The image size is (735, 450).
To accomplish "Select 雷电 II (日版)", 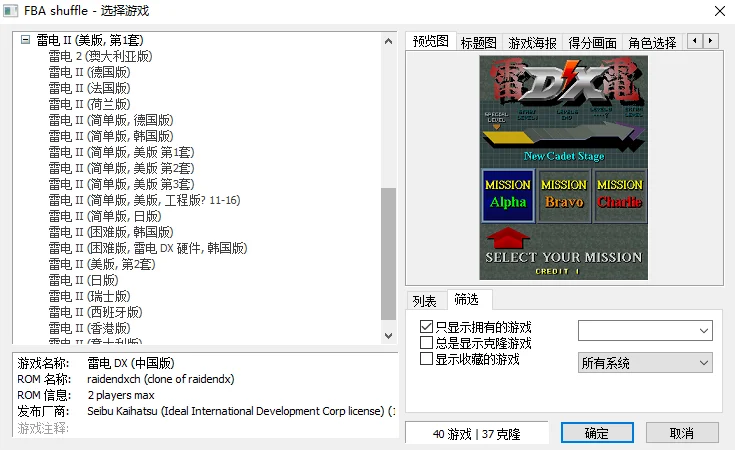I will [x=83, y=280].
